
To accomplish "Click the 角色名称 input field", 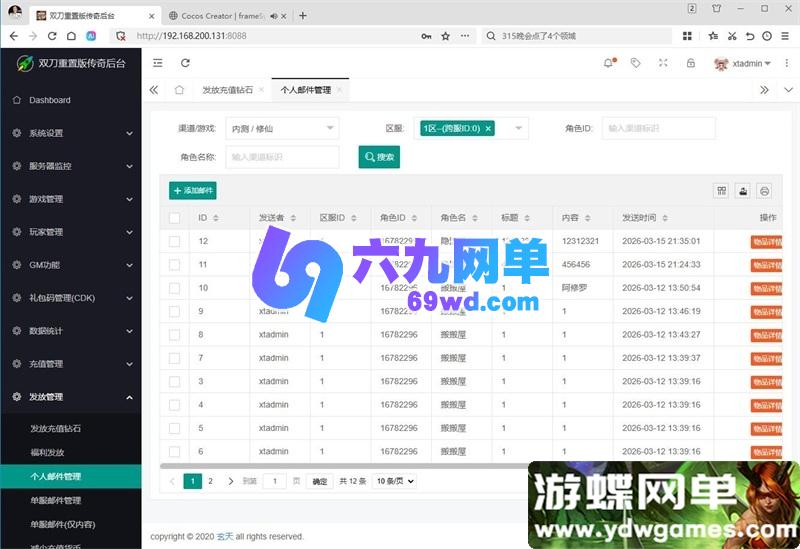I will click(x=282, y=157).
